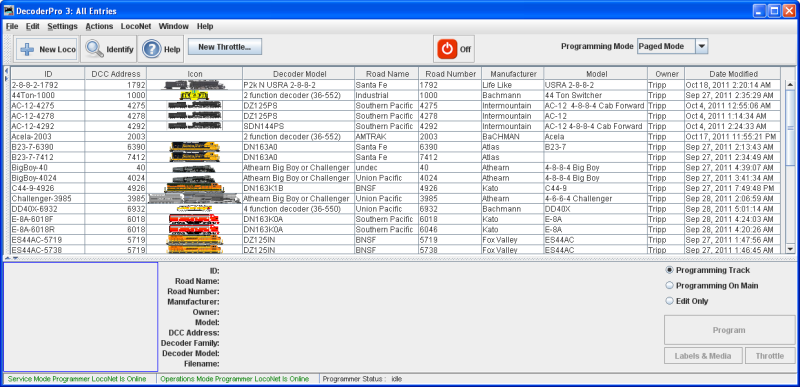Click the AMTRAK road name cell
This screenshot has width=800, height=387.
coord(387,137)
